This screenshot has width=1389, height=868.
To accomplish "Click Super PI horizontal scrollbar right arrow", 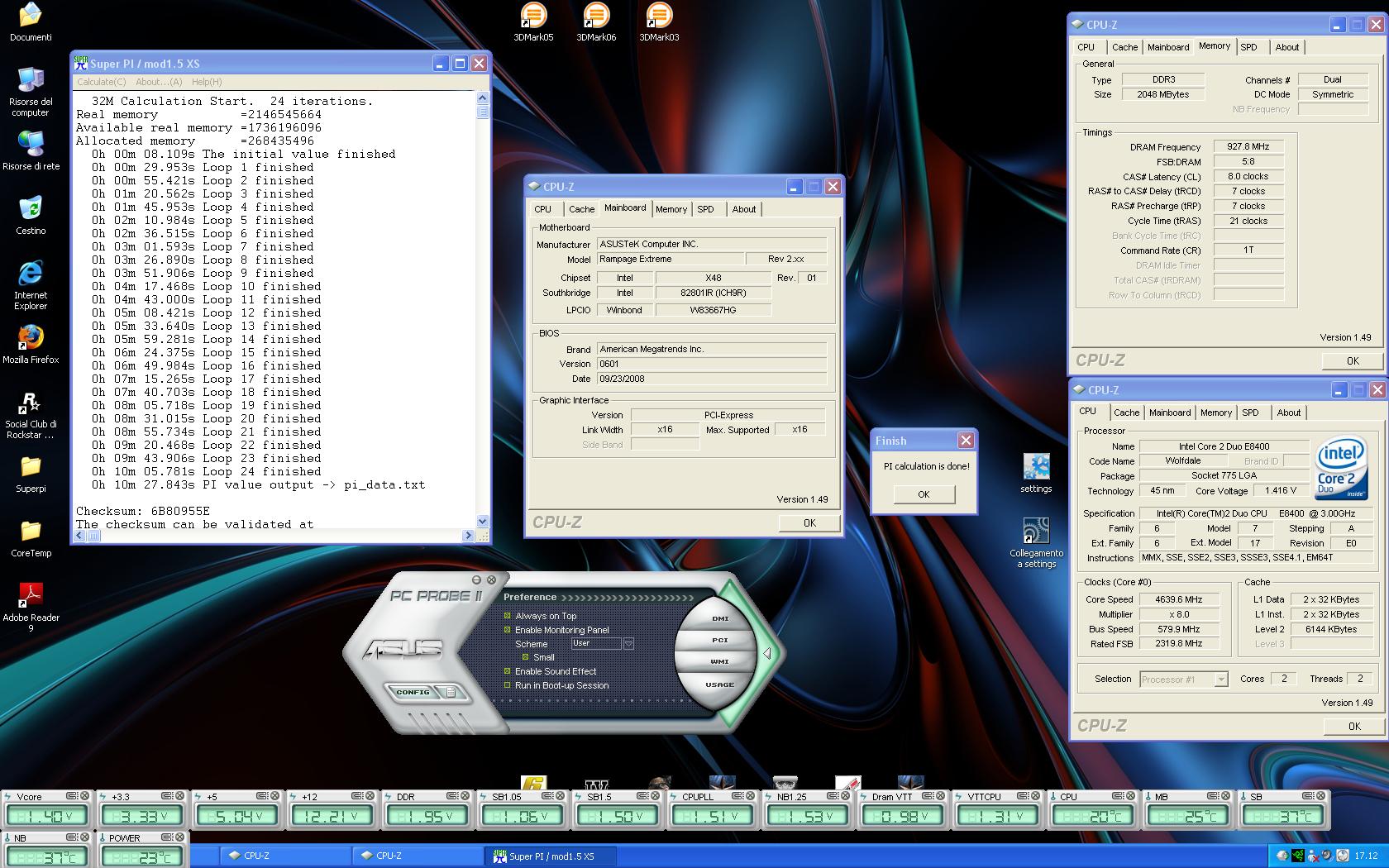I will pos(468,536).
